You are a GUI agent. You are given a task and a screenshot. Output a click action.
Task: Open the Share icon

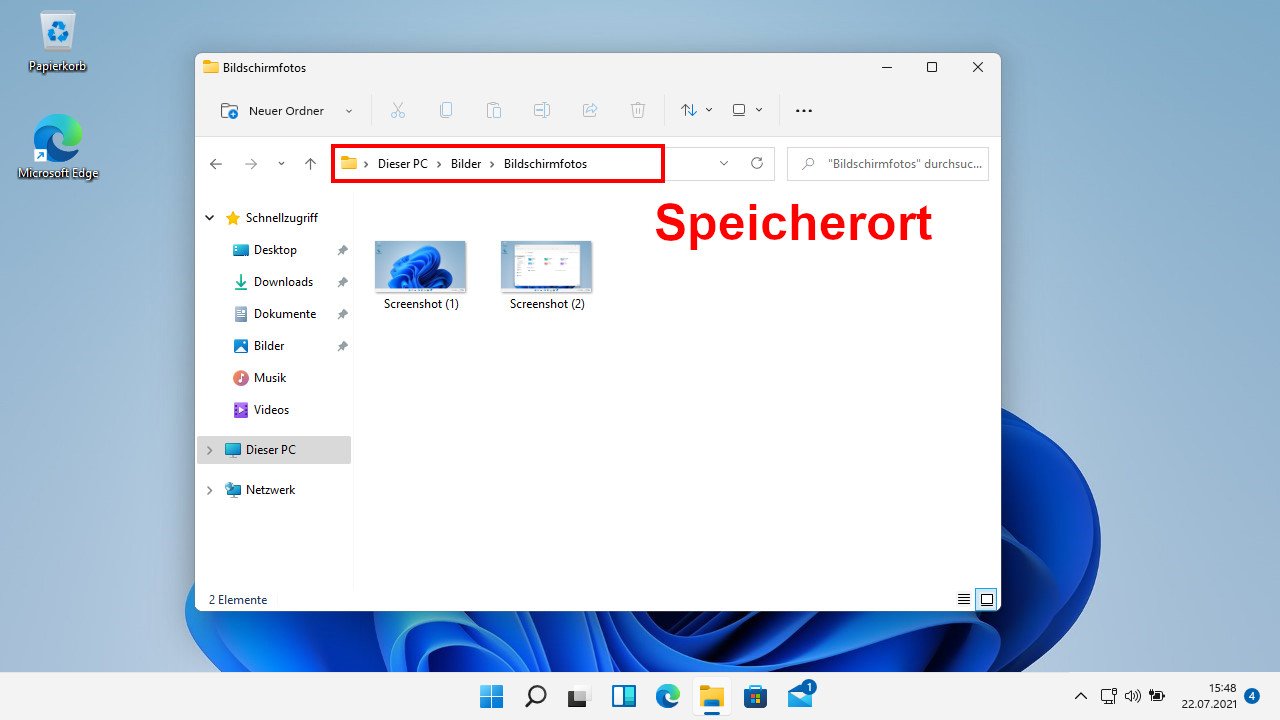pos(590,110)
